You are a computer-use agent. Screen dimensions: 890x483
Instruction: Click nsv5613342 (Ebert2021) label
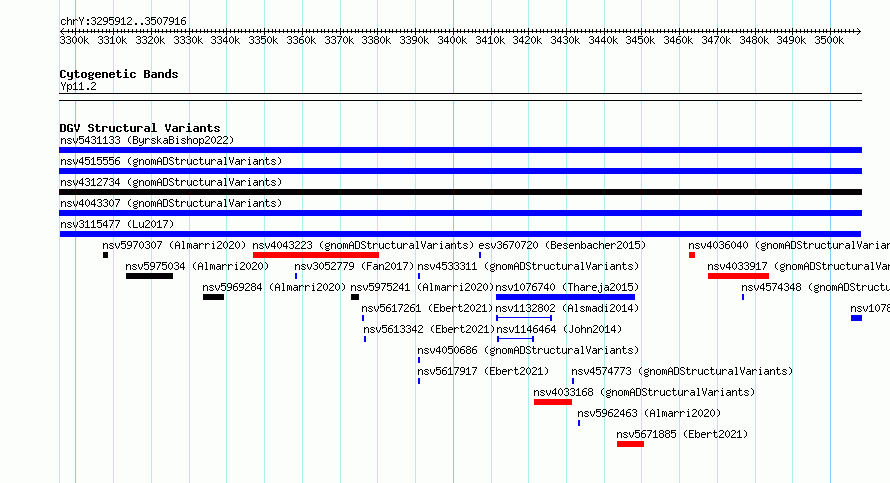(429, 329)
